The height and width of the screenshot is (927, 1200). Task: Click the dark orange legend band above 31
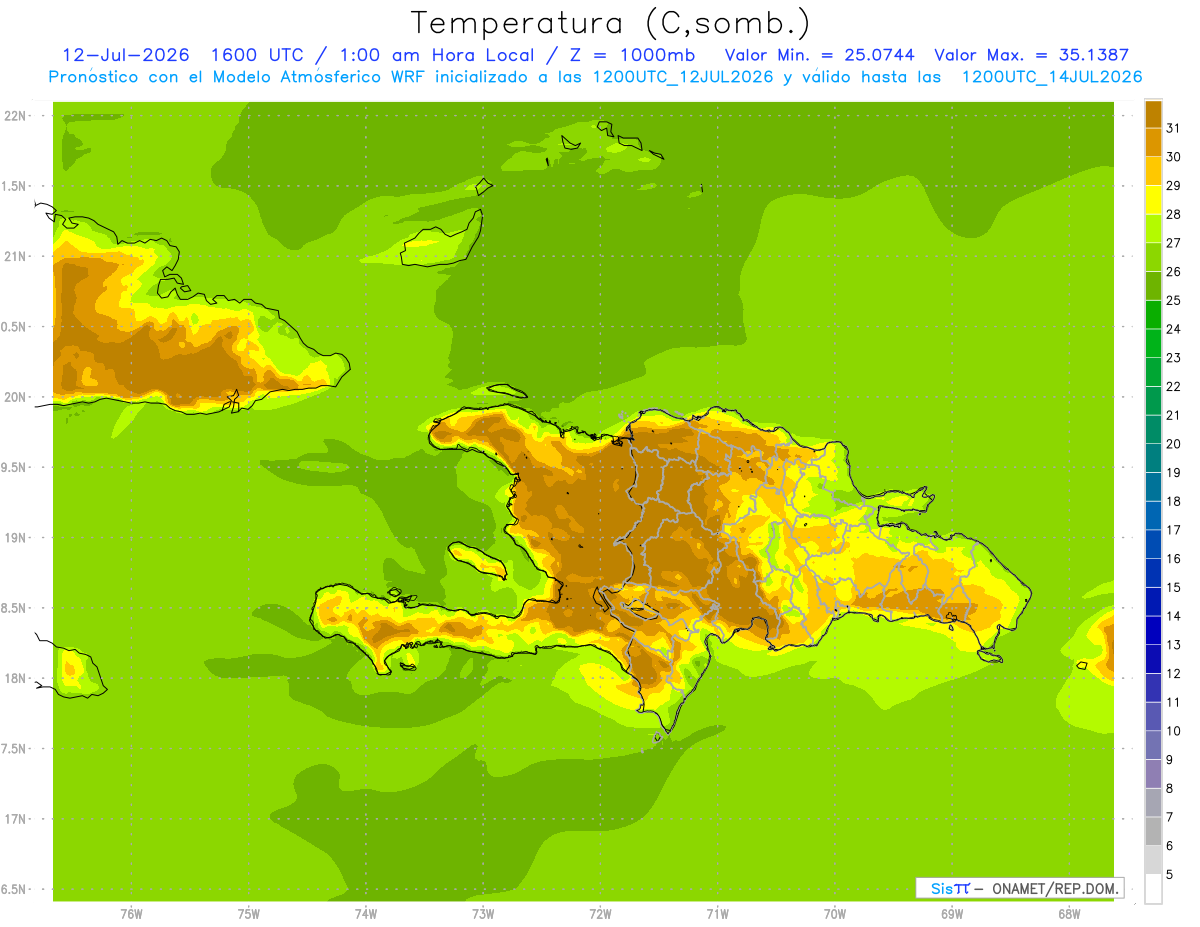click(1153, 114)
